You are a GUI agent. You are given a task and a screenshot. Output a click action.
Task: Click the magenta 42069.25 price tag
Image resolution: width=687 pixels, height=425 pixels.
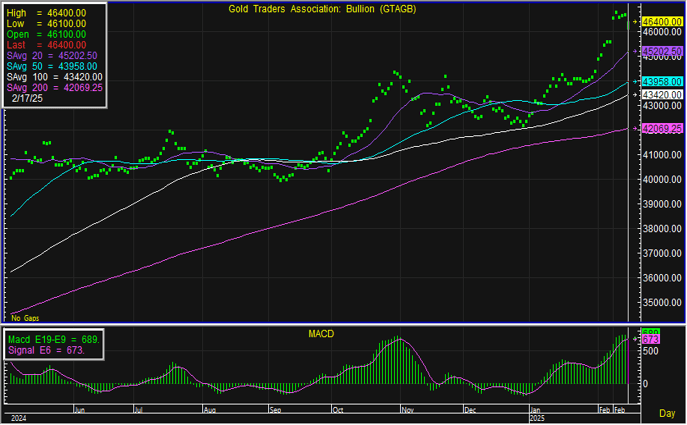pyautogui.click(x=663, y=128)
